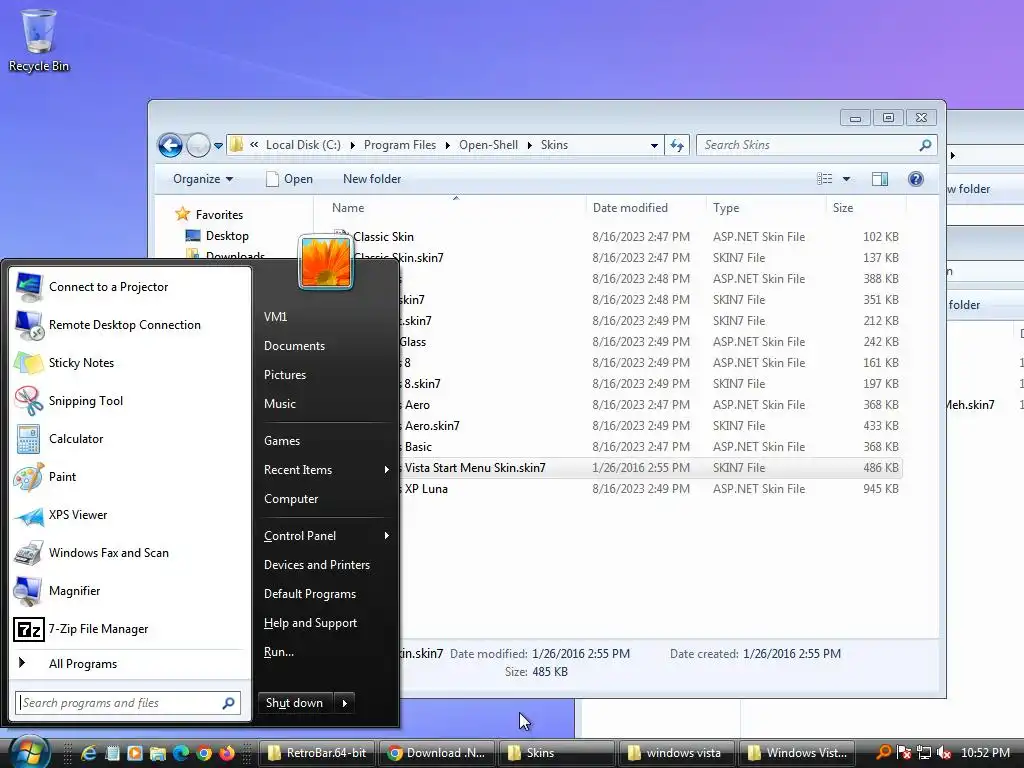Expand All Programs in the Start menu
This screenshot has width=1024, height=768.
point(129,664)
